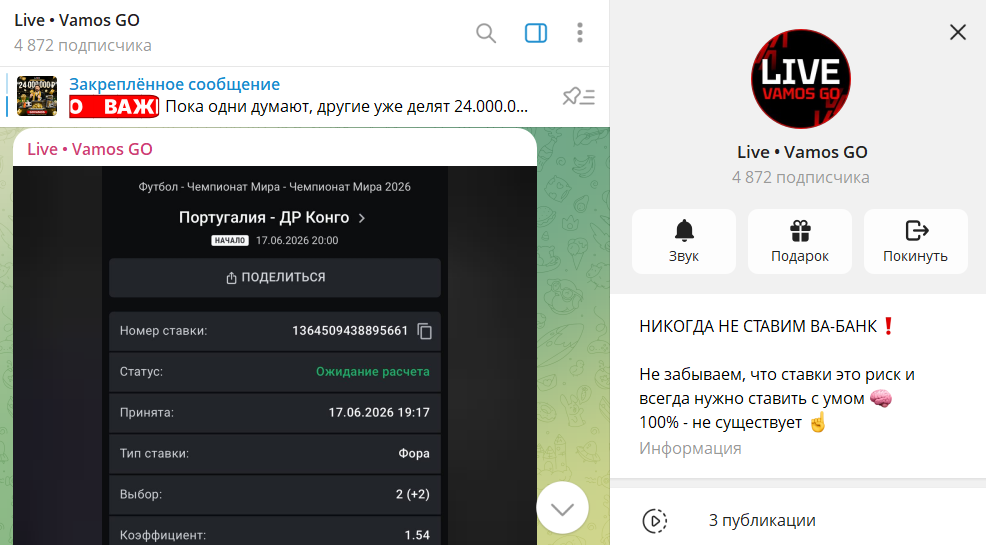This screenshot has height=545, width=986.
Task: Toggle the 'Звук' notification button
Action: pos(684,241)
